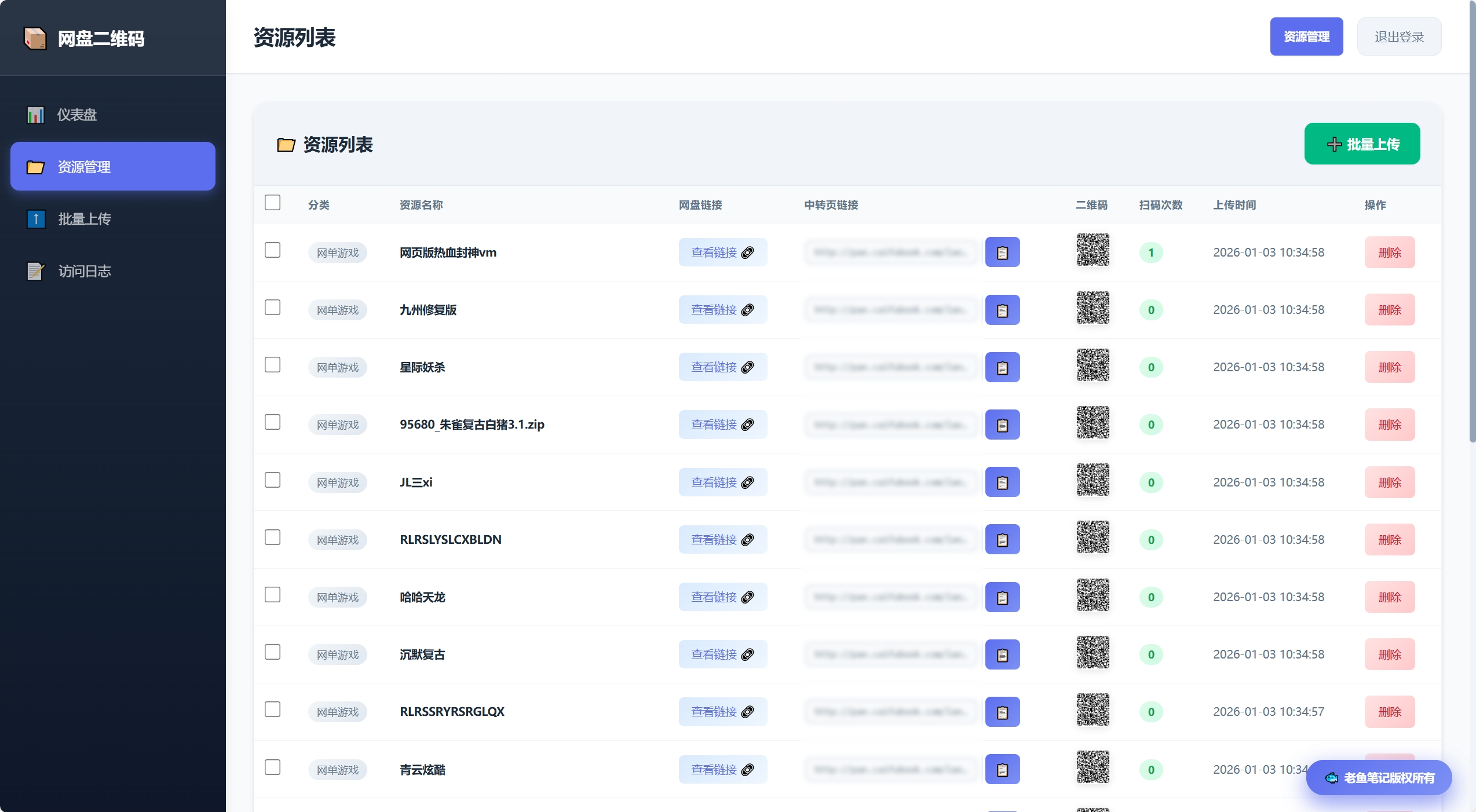Select the checkbox for 沉默复古 row
Screen dimensions: 1476x812
272,652
